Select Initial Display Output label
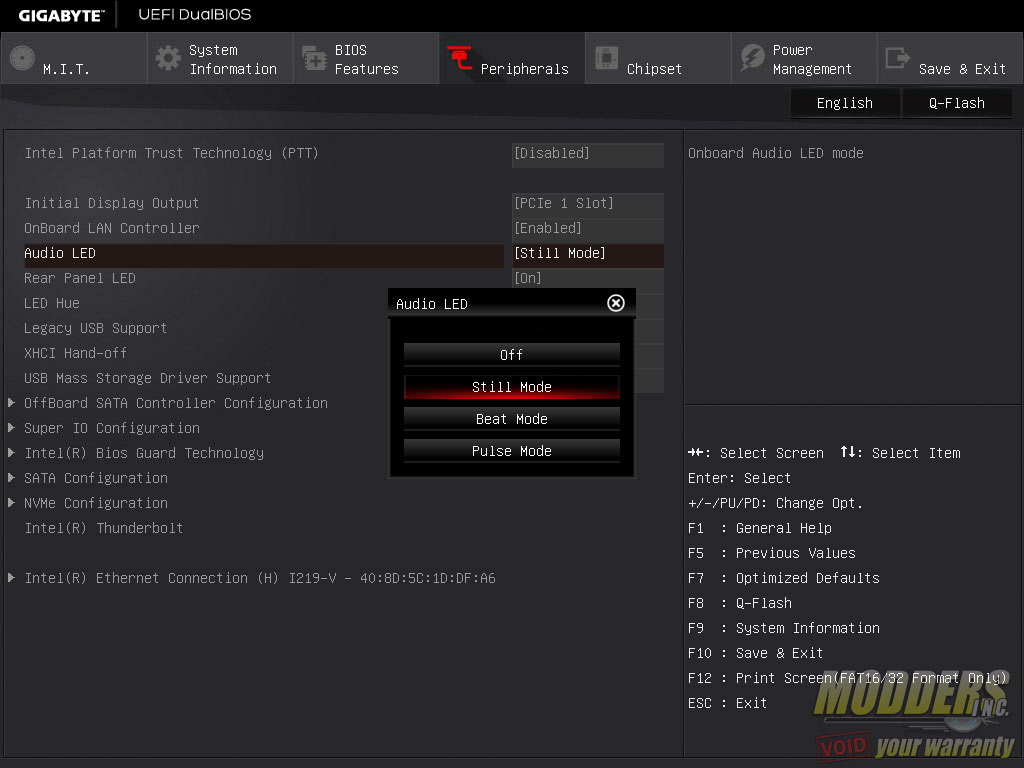The image size is (1024, 768). tap(111, 203)
